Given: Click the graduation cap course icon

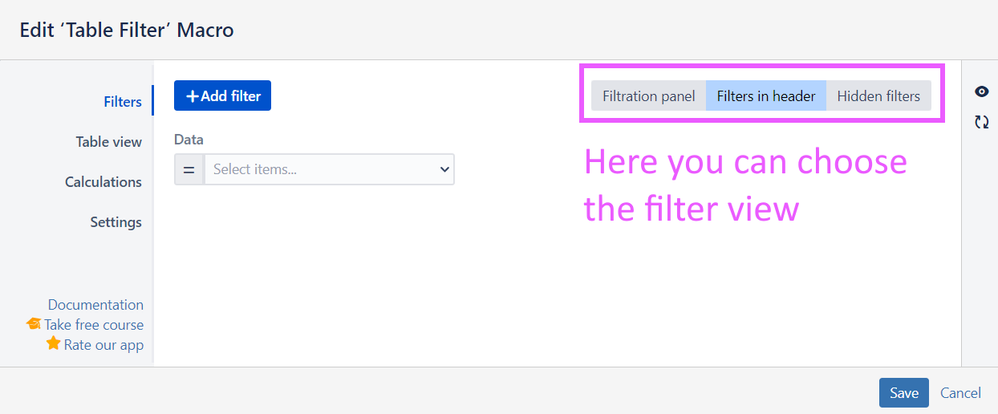Looking at the screenshot, I should [33, 324].
